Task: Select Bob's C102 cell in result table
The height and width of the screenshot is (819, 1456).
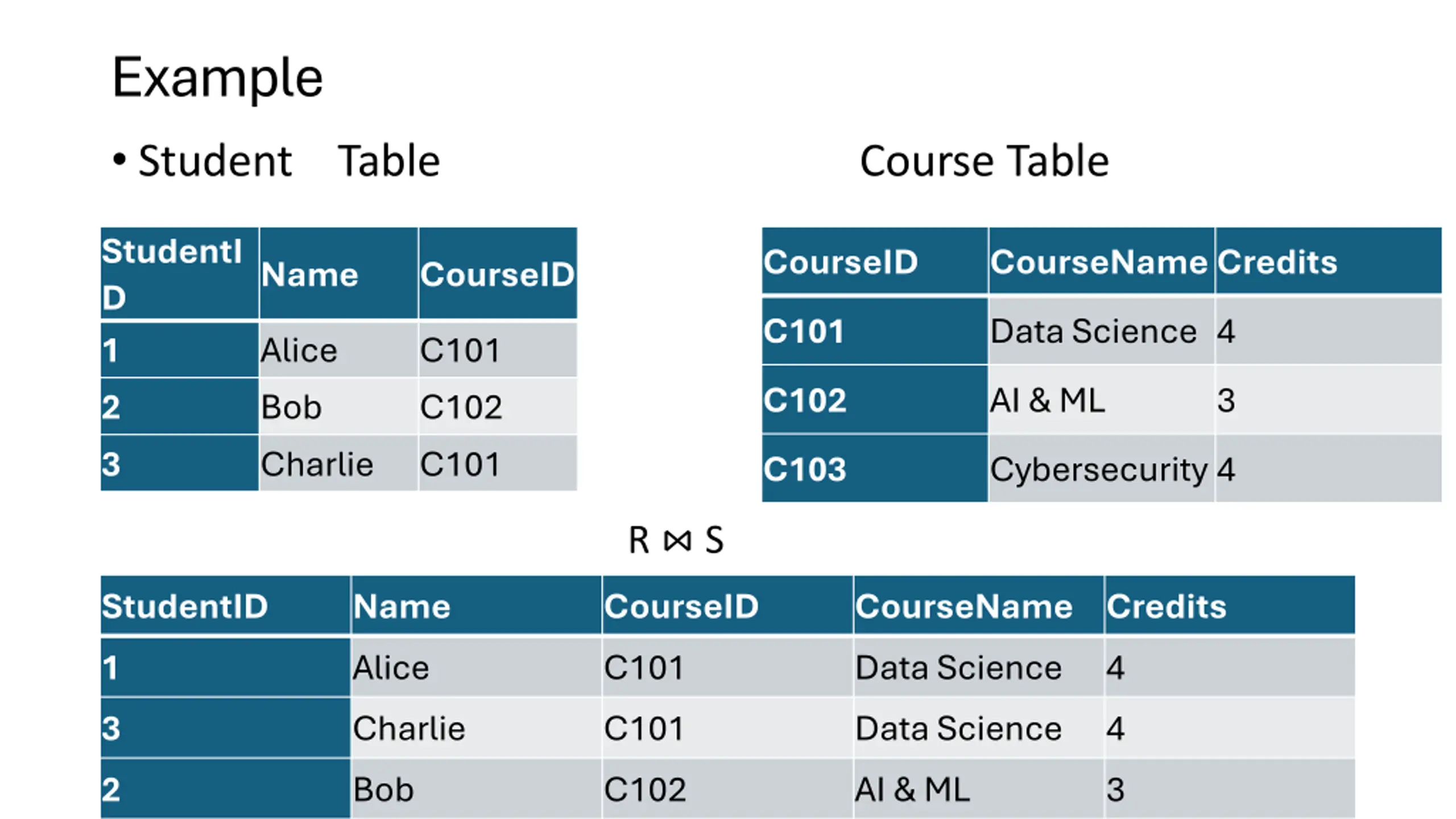Action: [727, 789]
